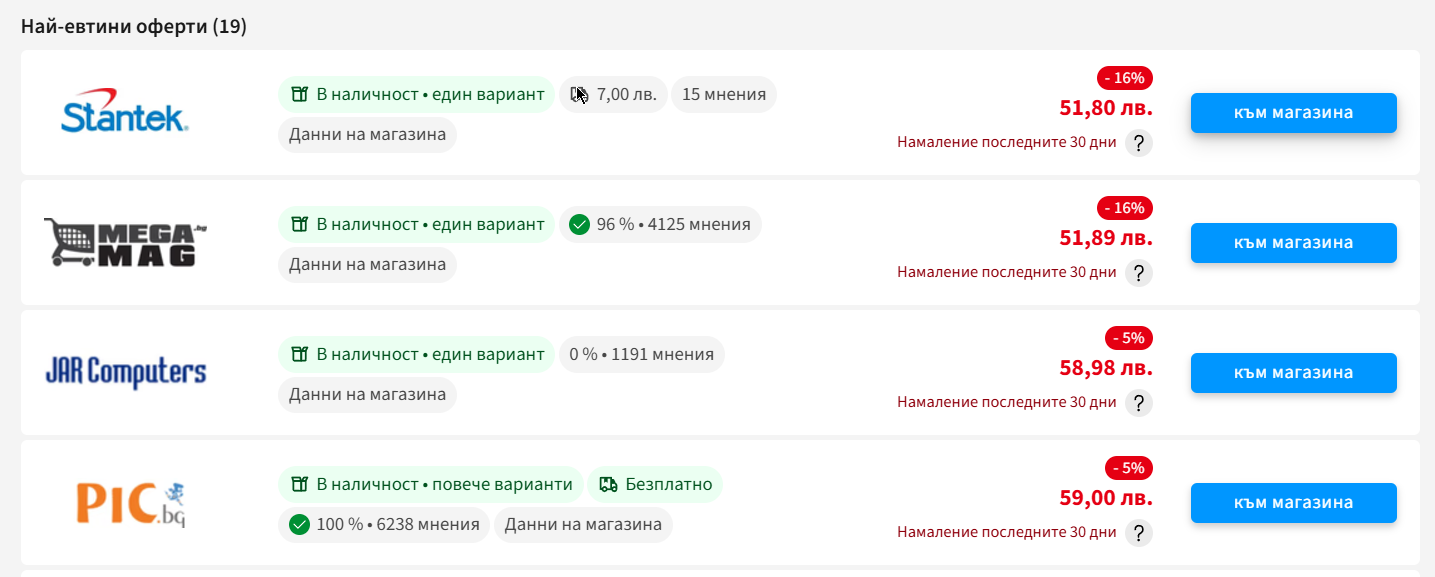
Task: Click question mark icon in MegaMag offer
Action: [x=1139, y=273]
